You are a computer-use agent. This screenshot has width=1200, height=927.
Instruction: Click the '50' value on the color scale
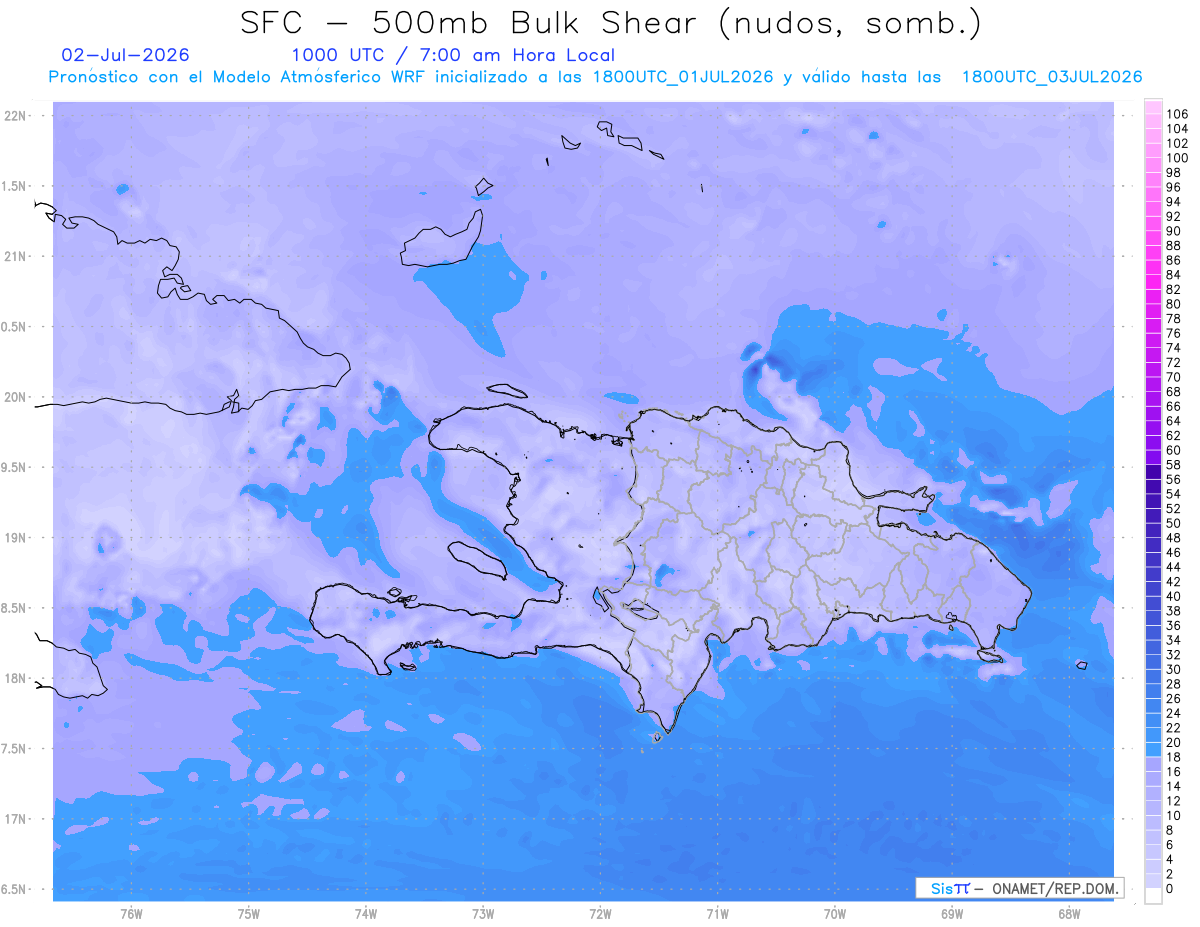coord(1173,523)
